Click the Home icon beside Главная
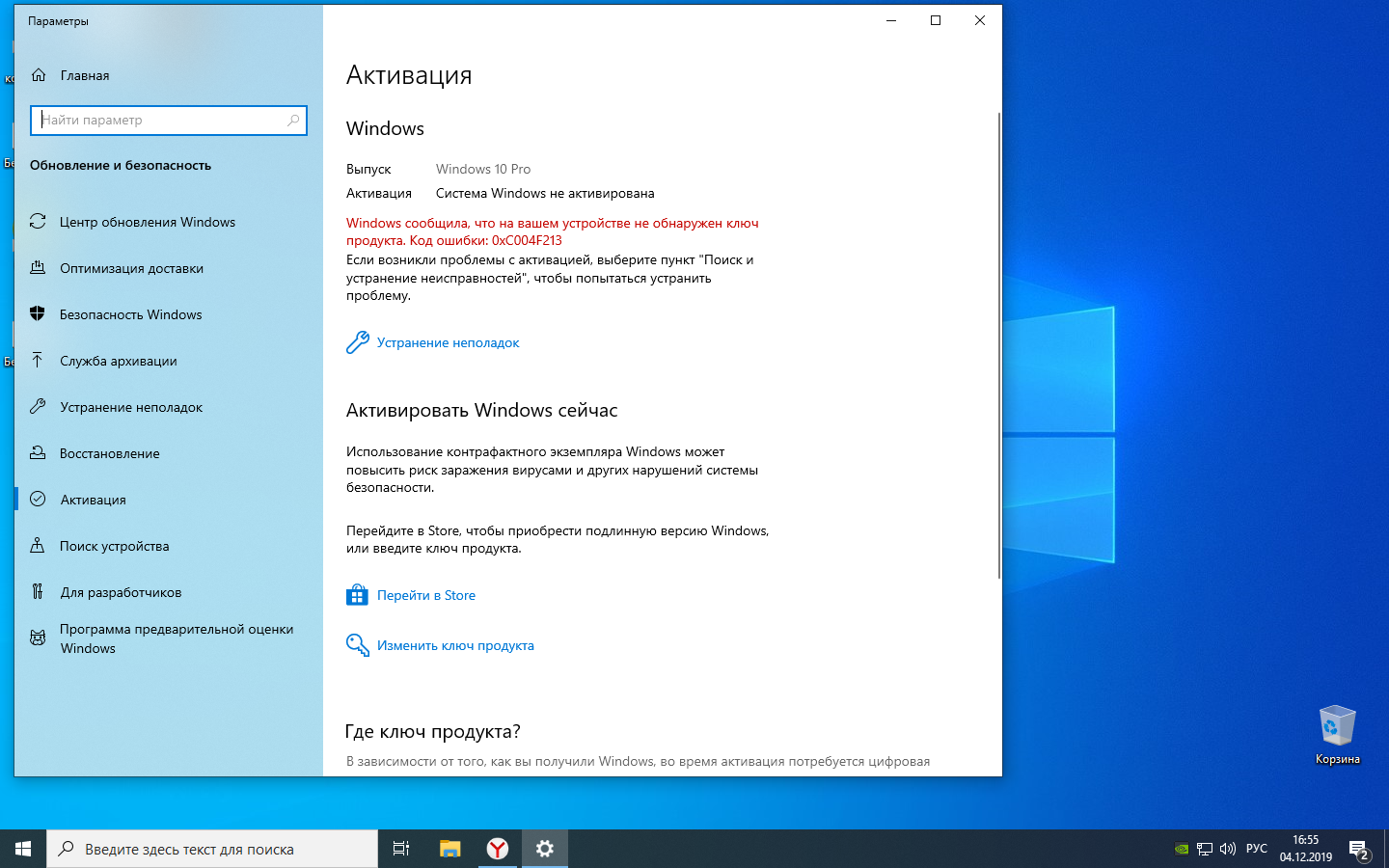Viewport: 1389px width, 868px height. pos(39,75)
